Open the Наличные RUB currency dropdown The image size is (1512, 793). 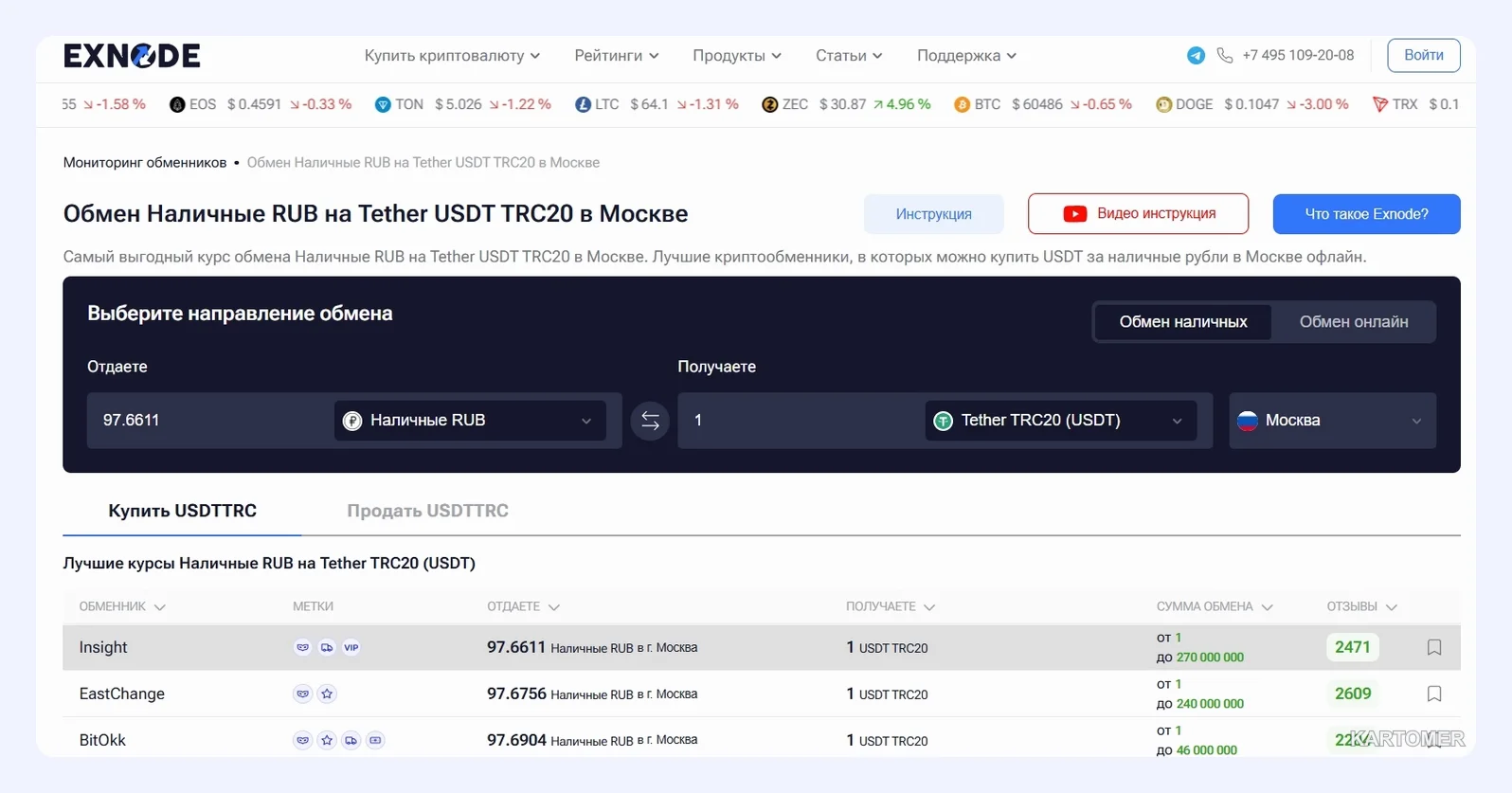[x=470, y=421]
